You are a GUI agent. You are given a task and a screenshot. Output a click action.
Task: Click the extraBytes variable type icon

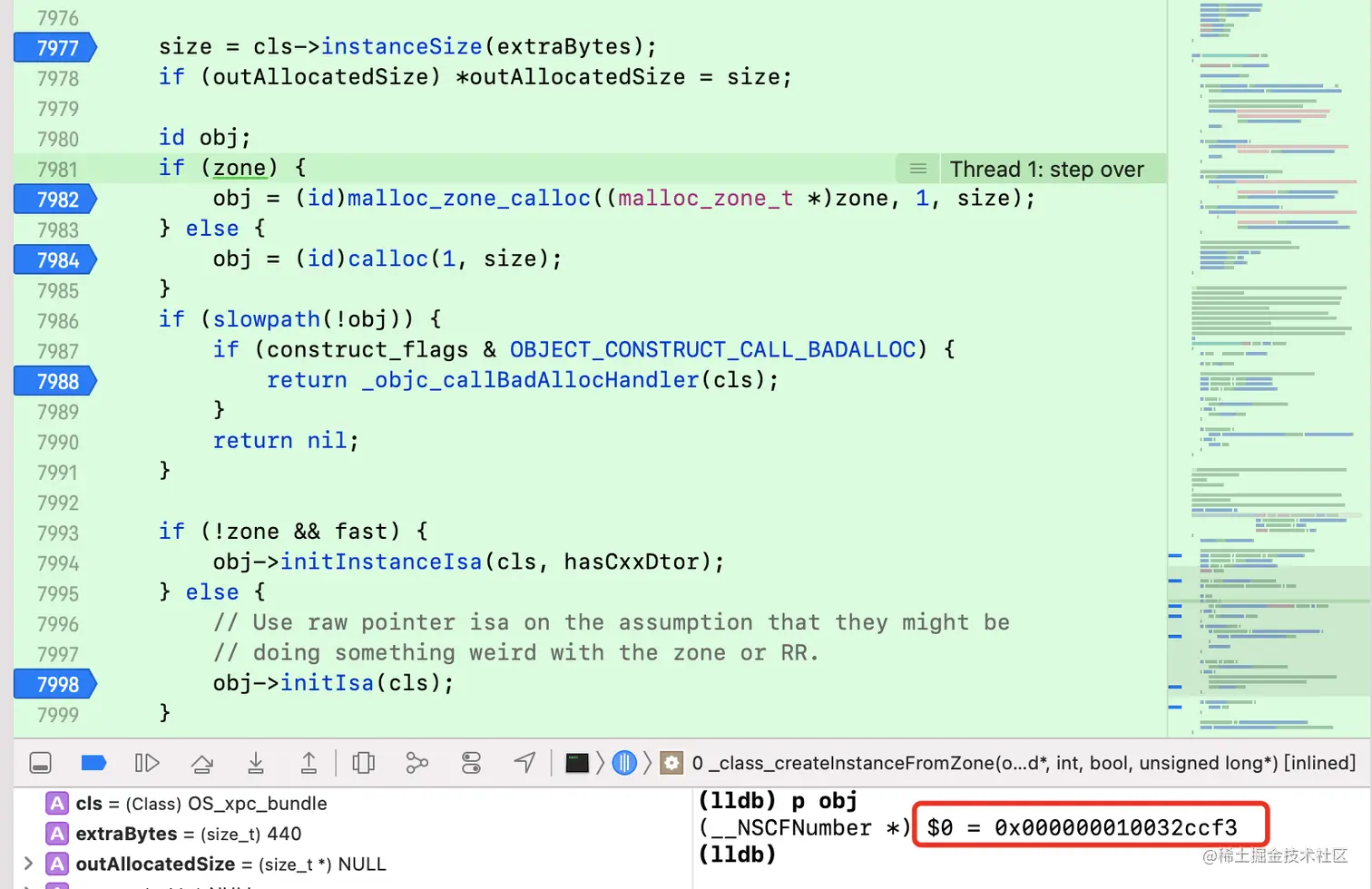[x=57, y=833]
